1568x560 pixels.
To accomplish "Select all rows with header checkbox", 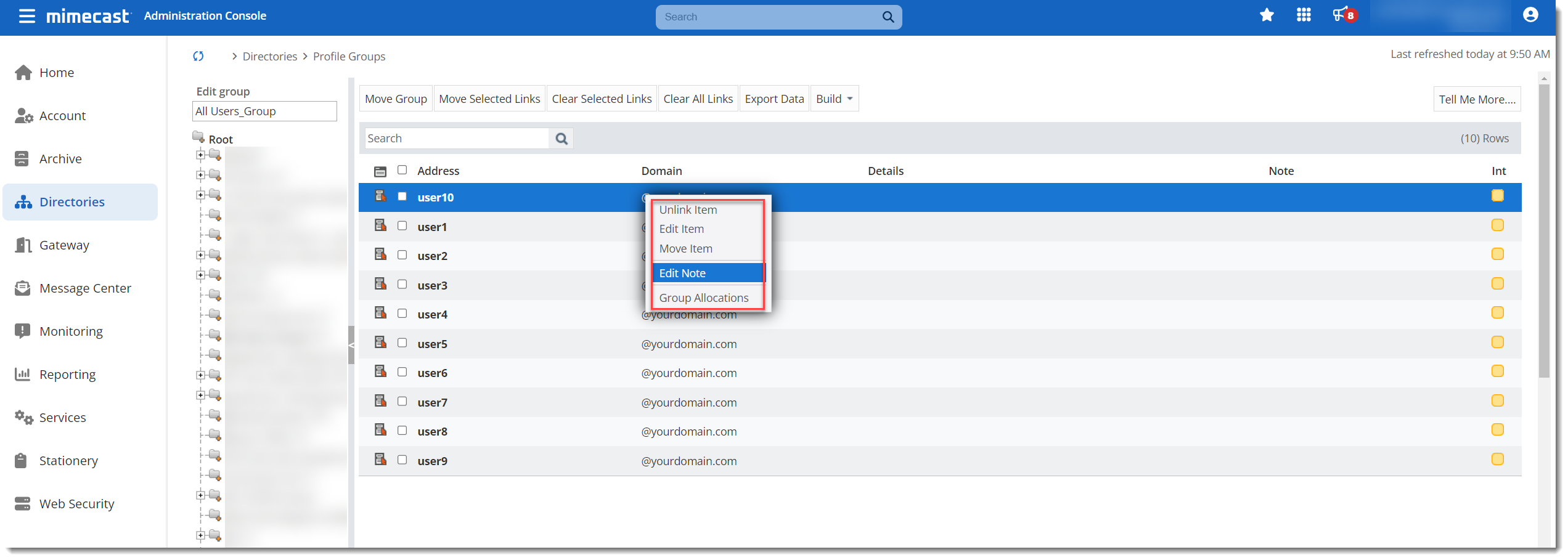I will click(x=402, y=170).
